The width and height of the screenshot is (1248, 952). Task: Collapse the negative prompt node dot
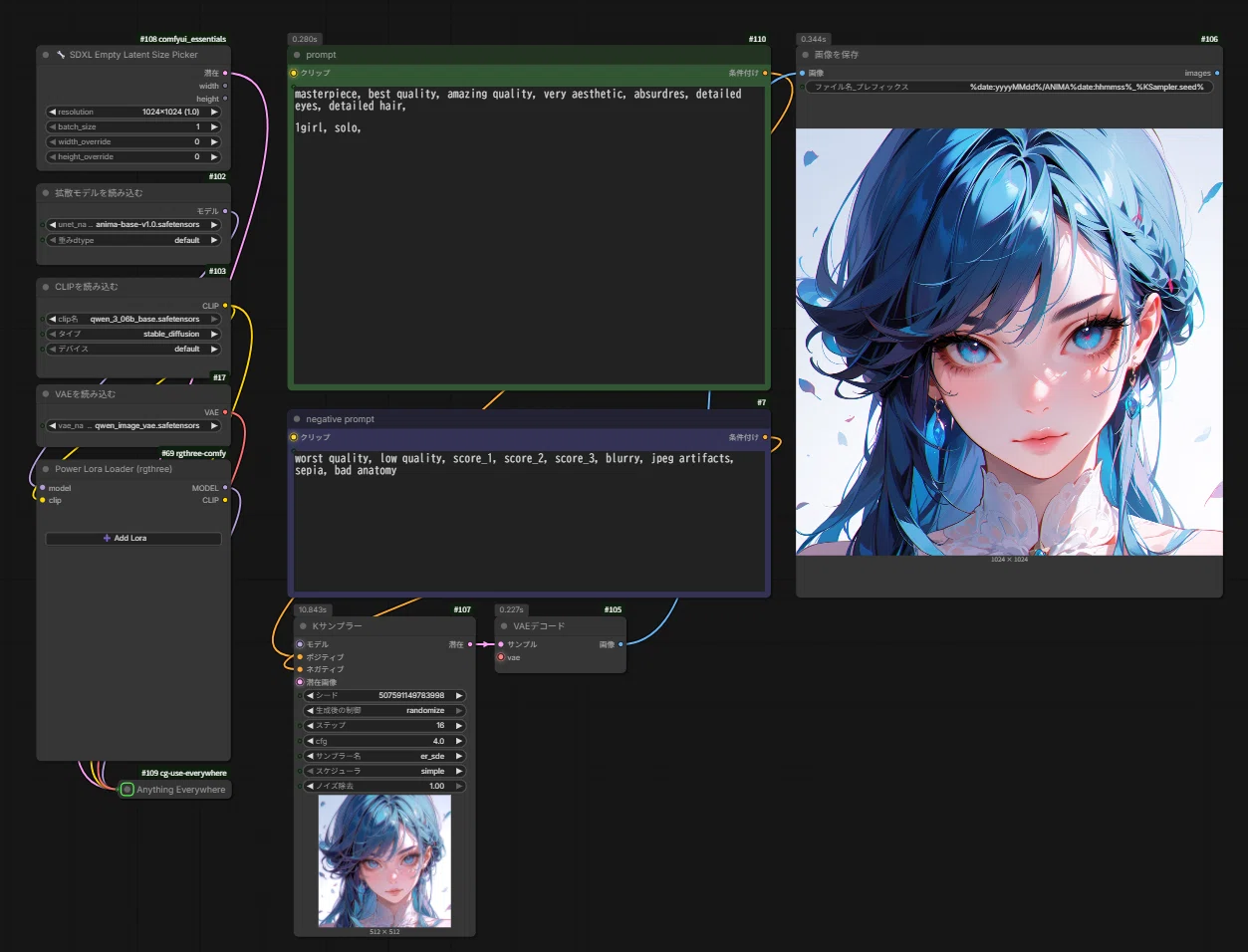[297, 419]
